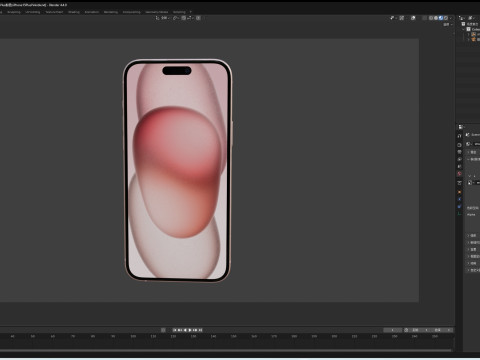This screenshot has height=360, width=480.
Task: Open the green Object Data properties tab
Action: coord(459,214)
